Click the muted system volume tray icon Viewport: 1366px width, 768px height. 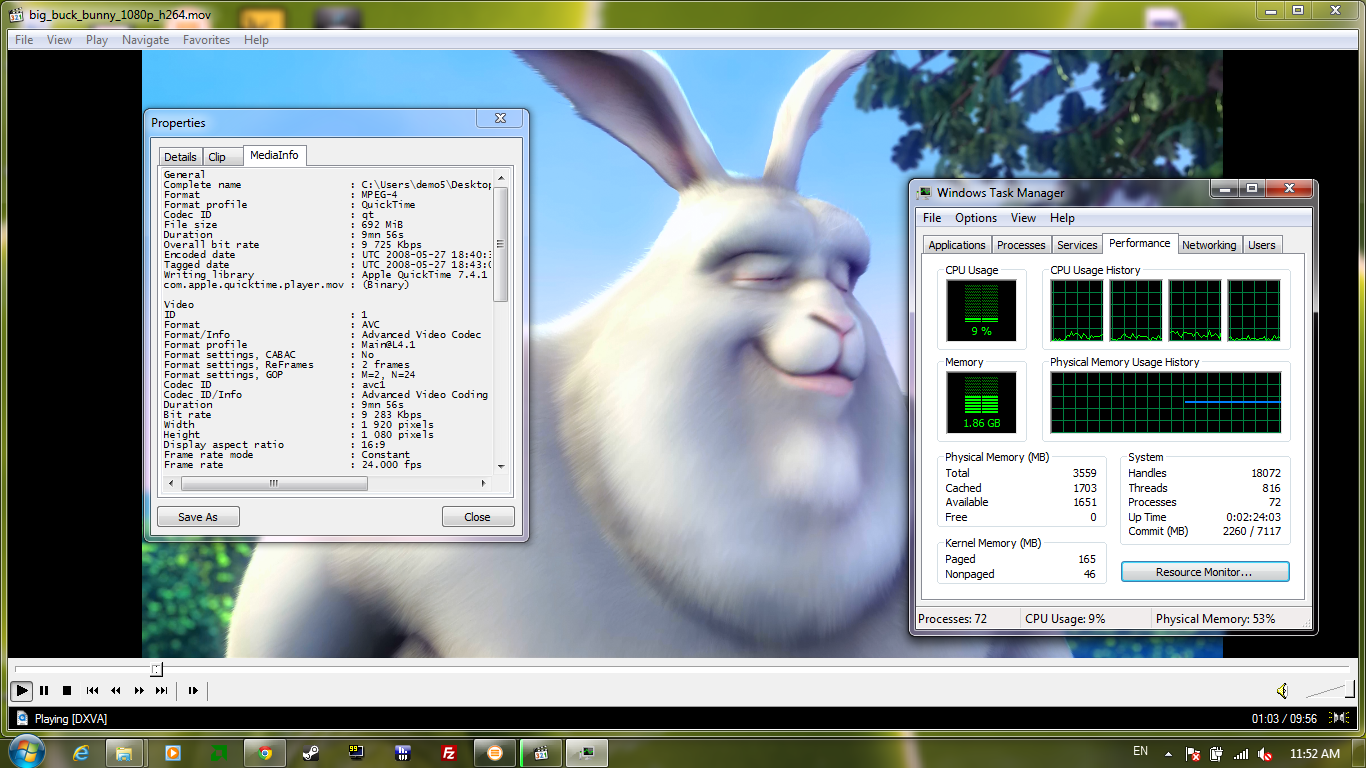1265,754
